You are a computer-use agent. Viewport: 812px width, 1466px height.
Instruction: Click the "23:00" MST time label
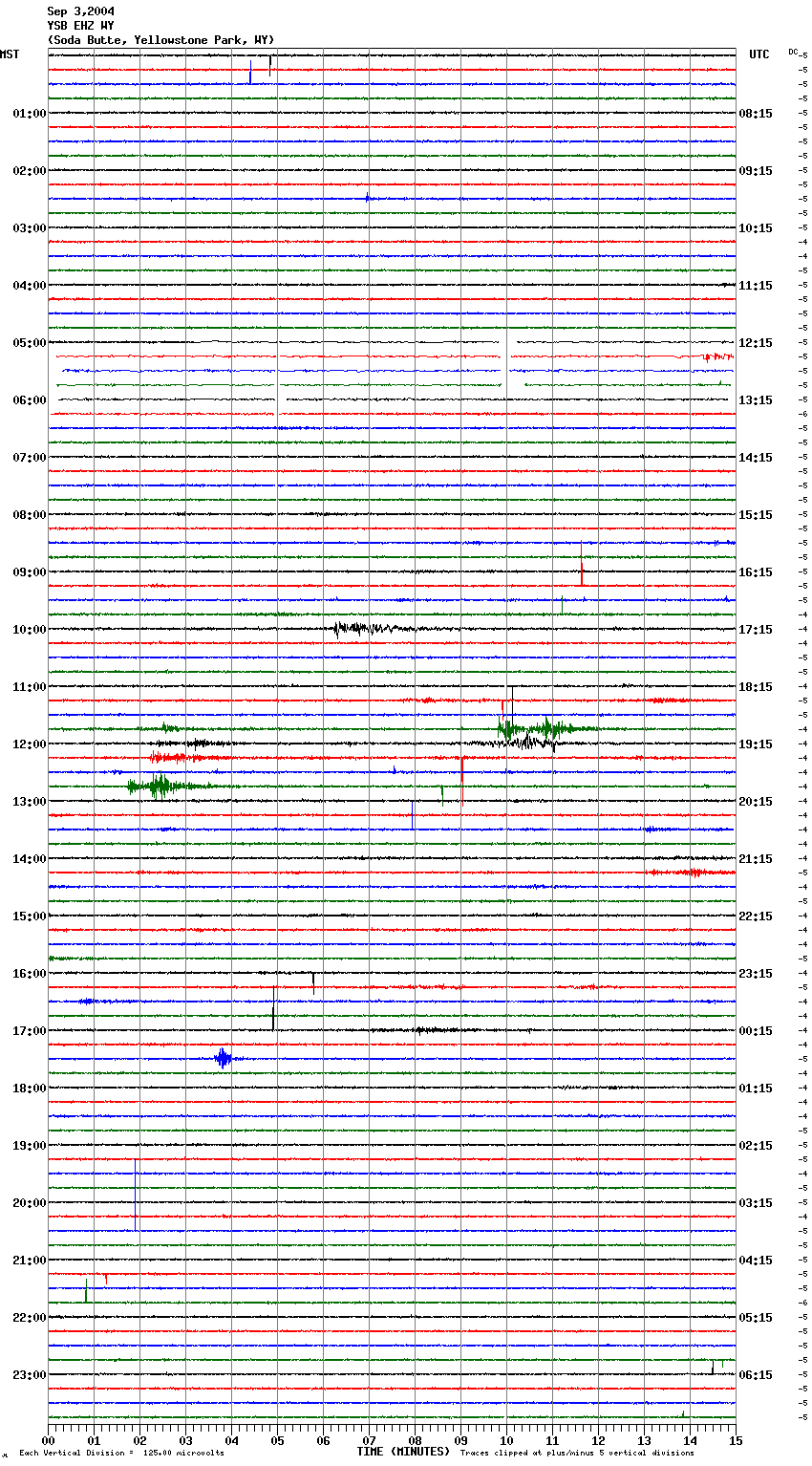30,1375
